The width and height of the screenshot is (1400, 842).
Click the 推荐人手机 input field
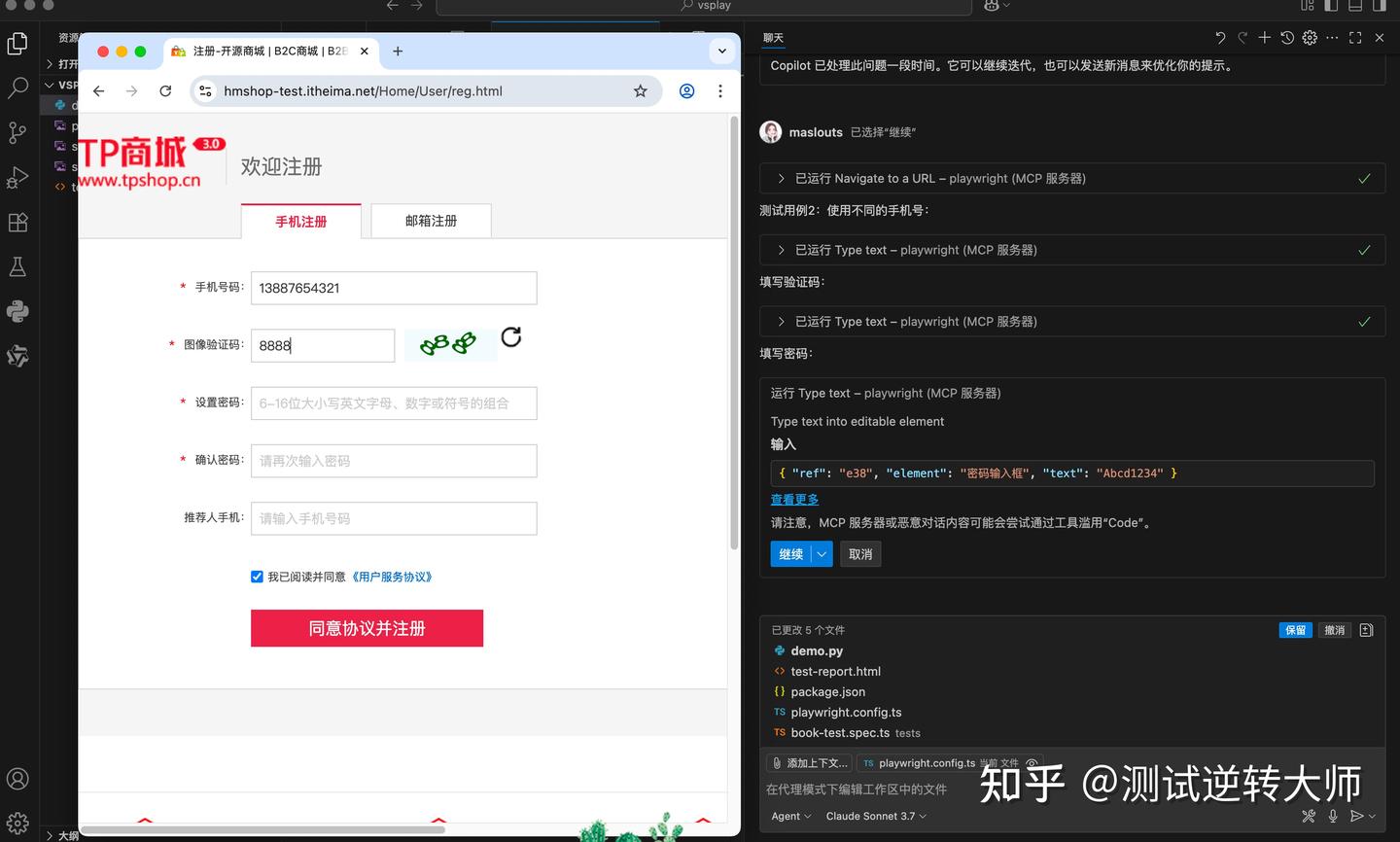pyautogui.click(x=394, y=518)
